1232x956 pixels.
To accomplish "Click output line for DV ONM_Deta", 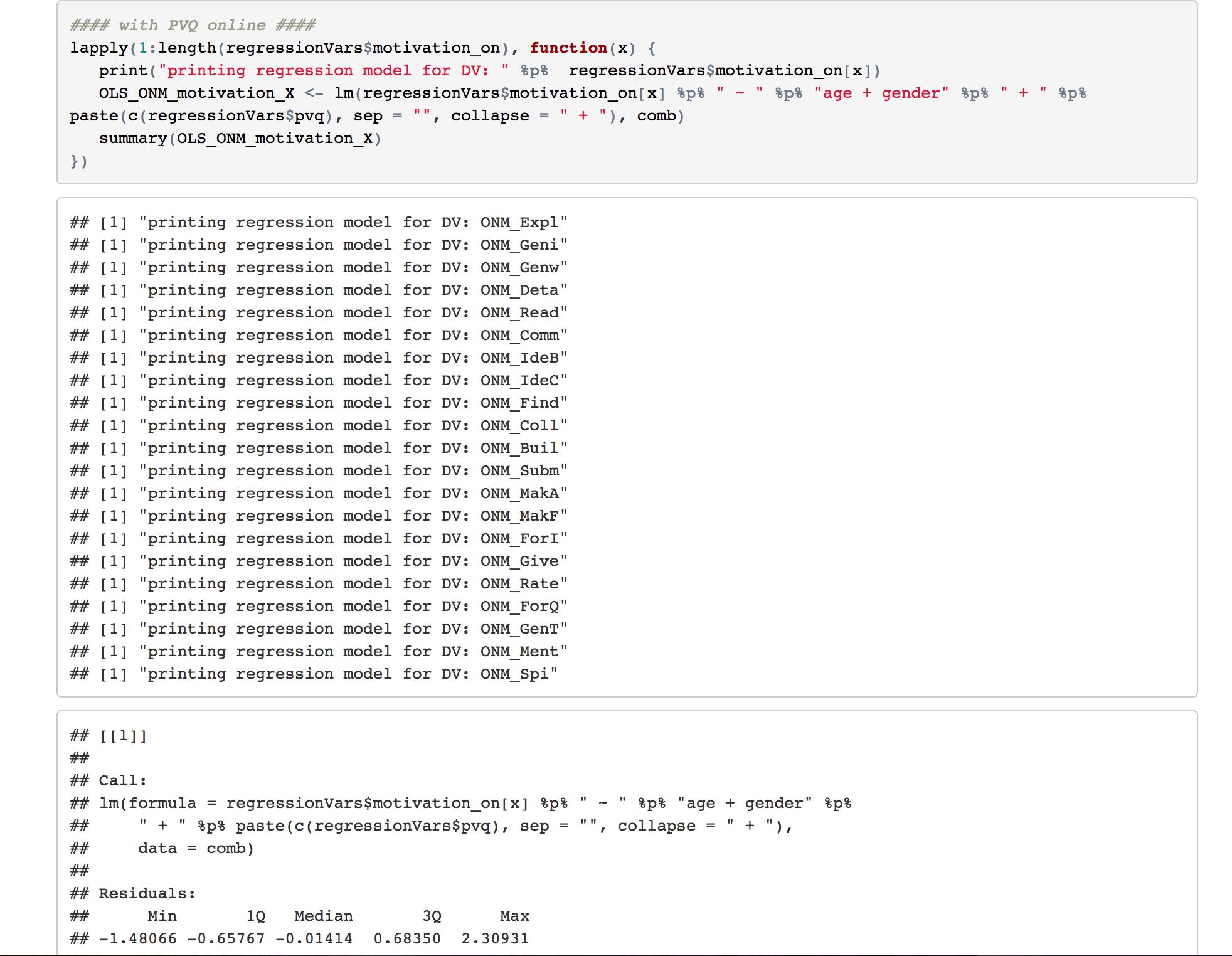I will coord(318,290).
